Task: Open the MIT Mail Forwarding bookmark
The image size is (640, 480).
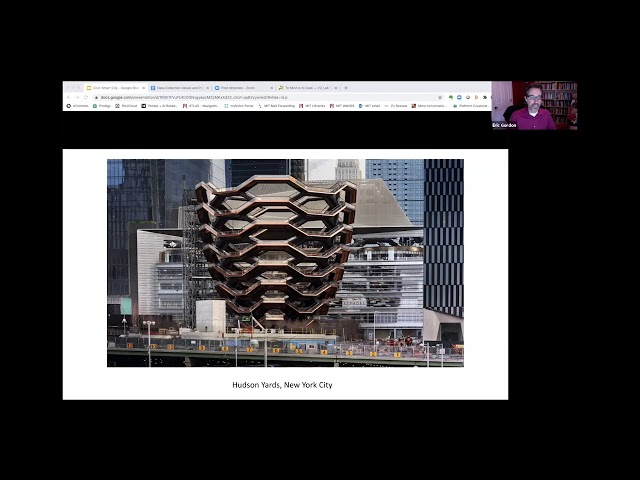Action: [x=276, y=106]
